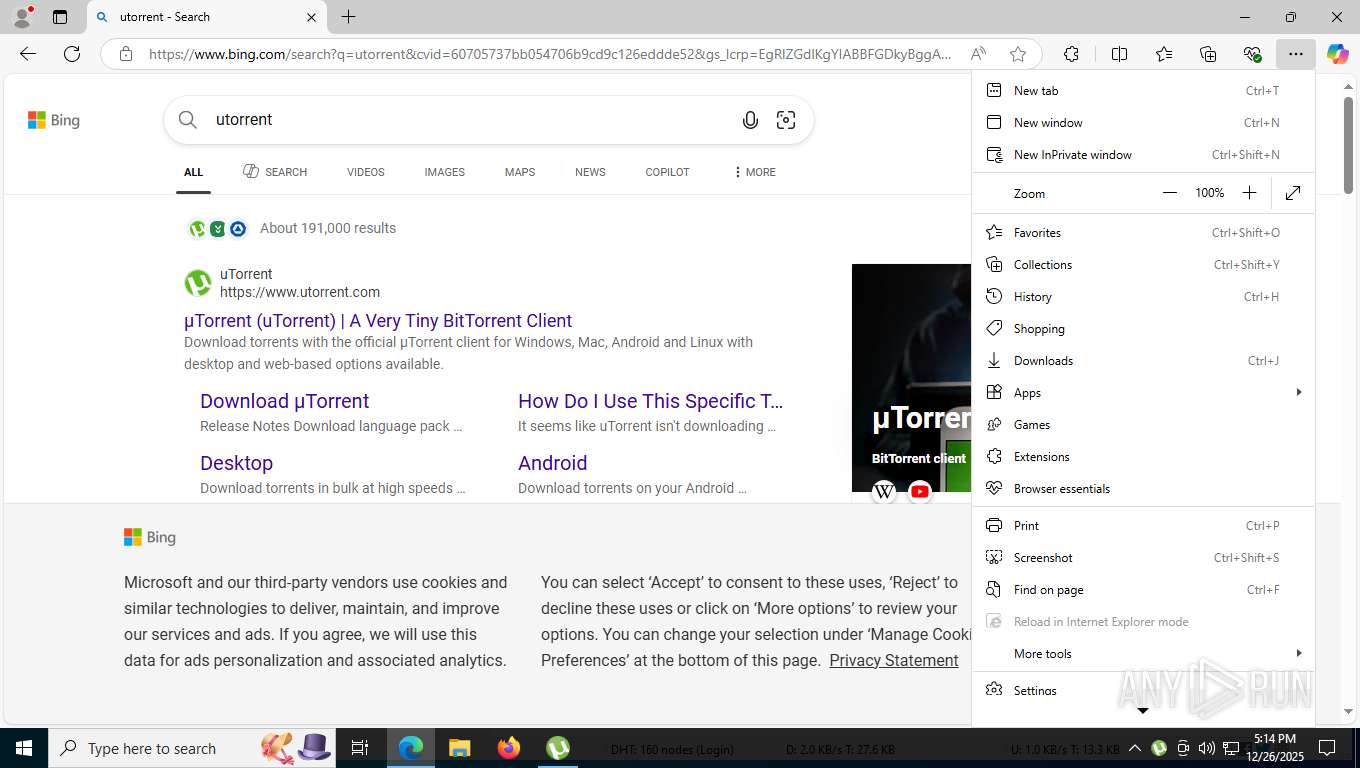Add page to favorites star icon
Screen dimensions: 1360x768
pyautogui.click(x=1018, y=54)
